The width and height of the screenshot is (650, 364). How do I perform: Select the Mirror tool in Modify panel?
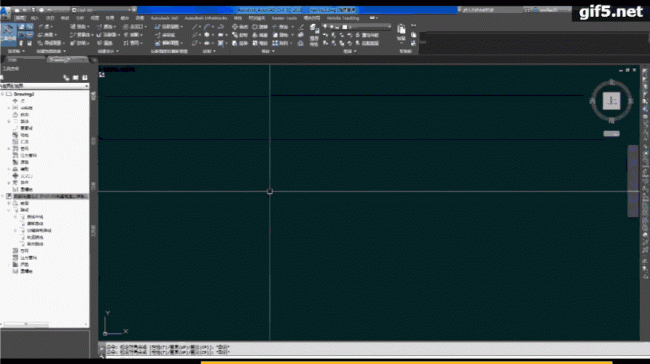(x=260, y=35)
